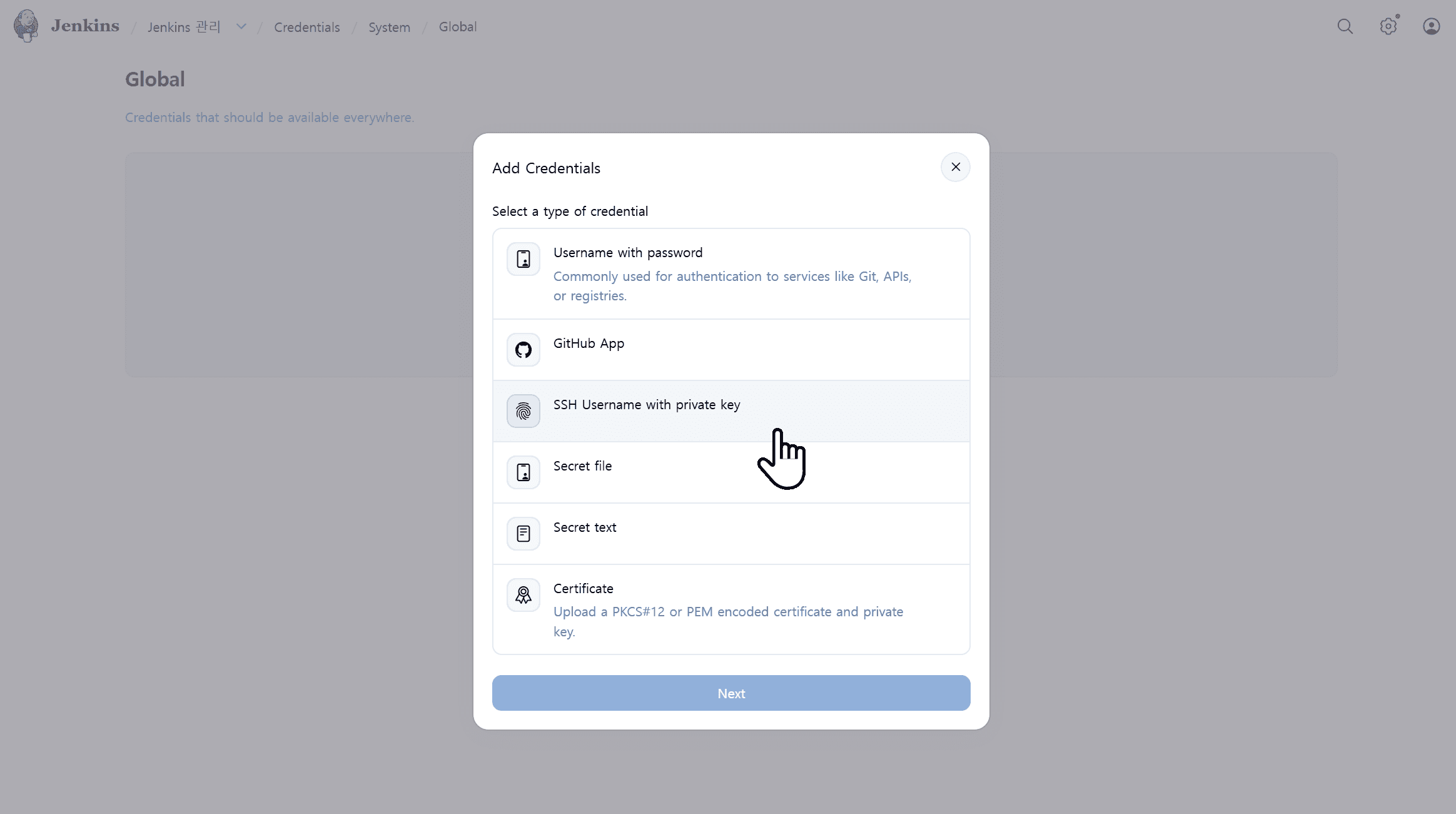
Task: Click the GitHub octocat icon
Action: click(523, 350)
